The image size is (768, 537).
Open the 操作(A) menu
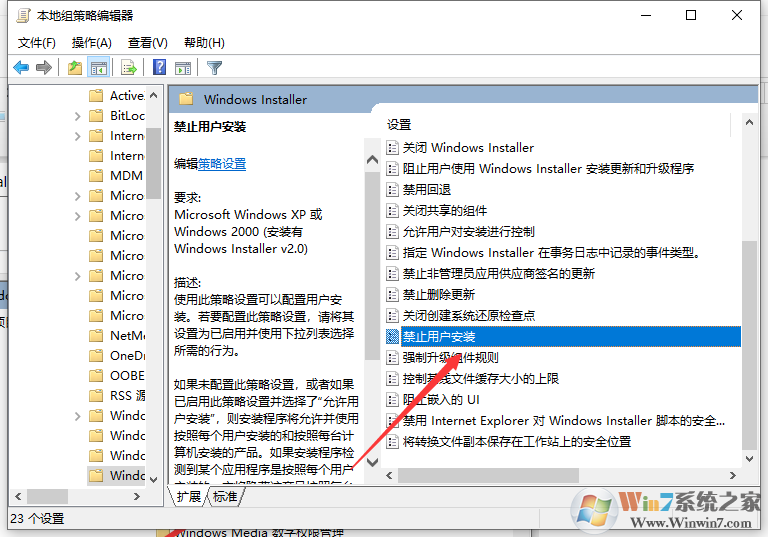(x=92, y=43)
